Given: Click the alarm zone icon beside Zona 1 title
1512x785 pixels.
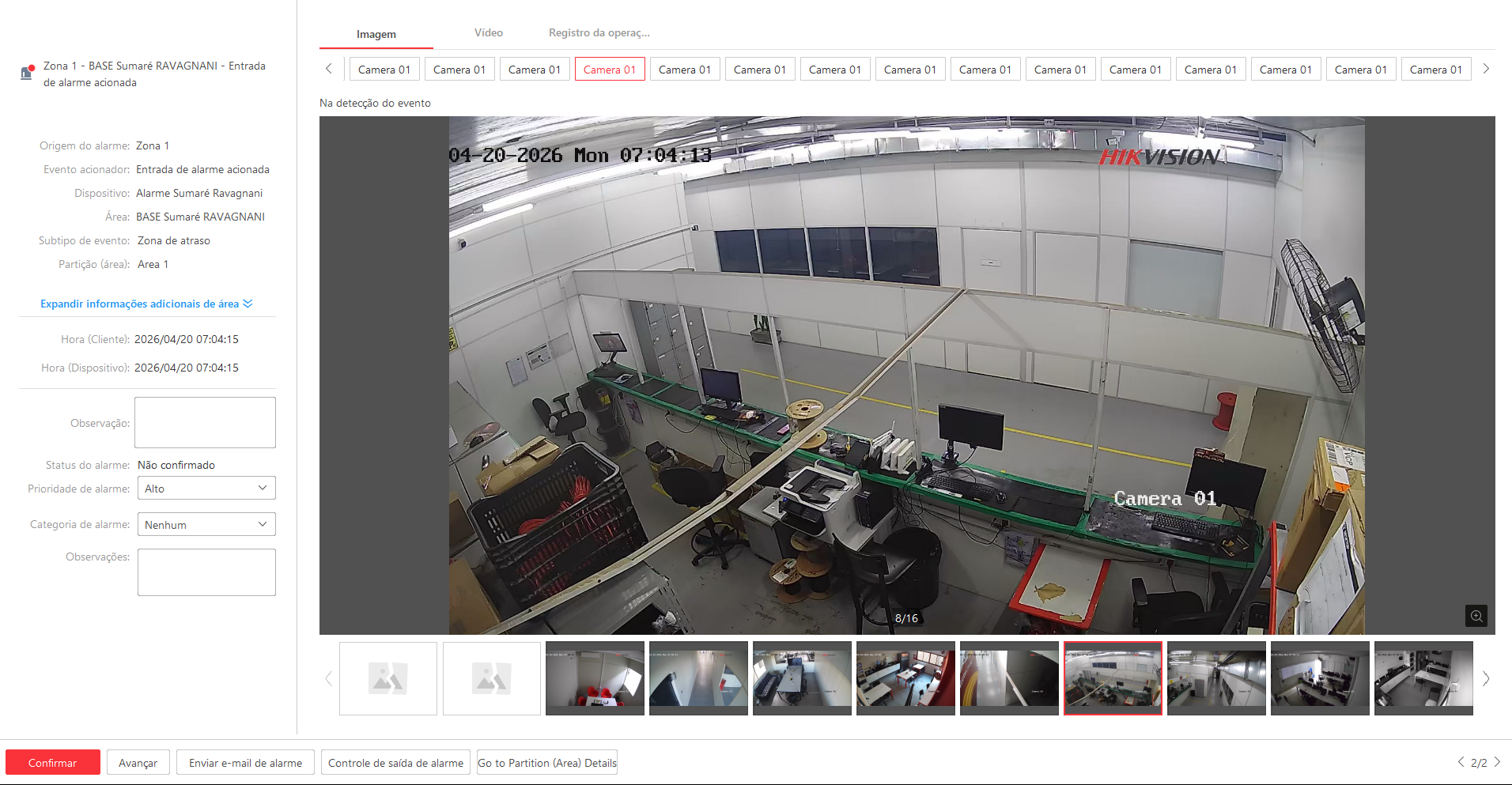Looking at the screenshot, I should (27, 73).
